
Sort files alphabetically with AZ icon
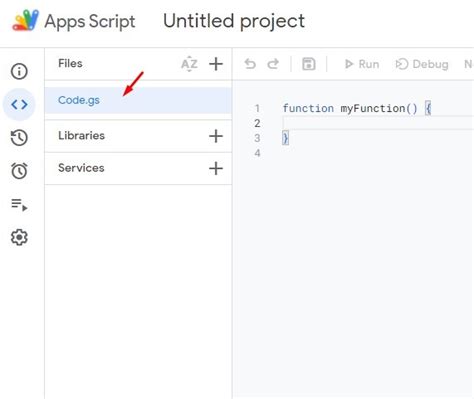[x=189, y=64]
